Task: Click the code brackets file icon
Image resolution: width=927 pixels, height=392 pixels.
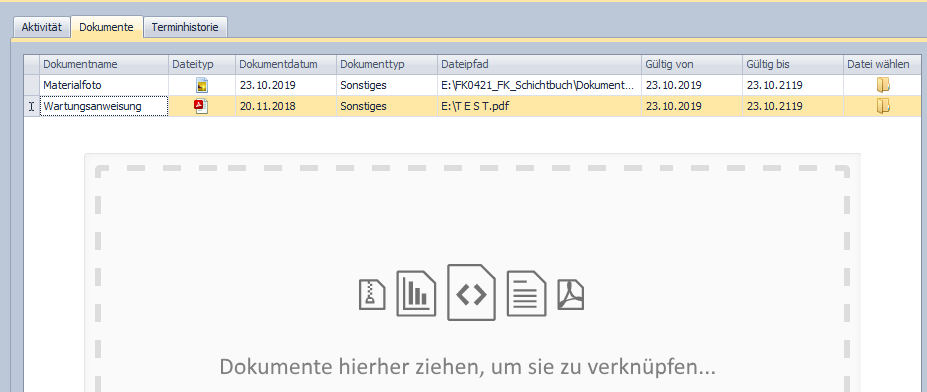Action: coord(471,293)
